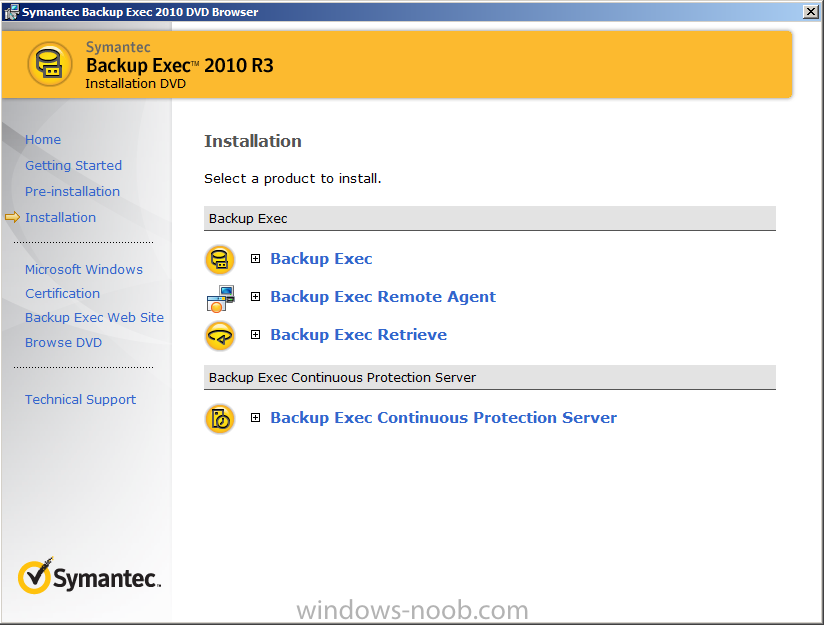Expand the Continuous Protection Server entry
The image size is (824, 625).
point(255,417)
